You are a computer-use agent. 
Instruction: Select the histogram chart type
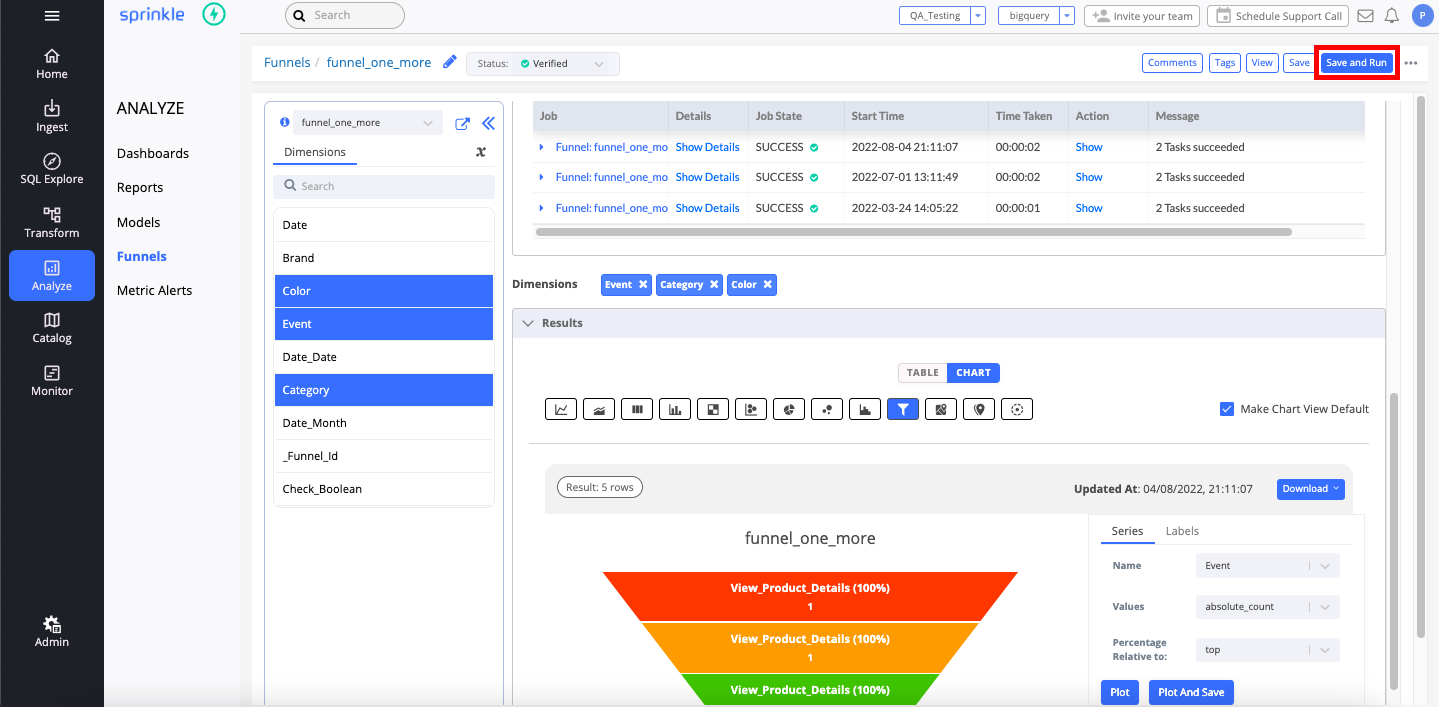click(x=865, y=409)
